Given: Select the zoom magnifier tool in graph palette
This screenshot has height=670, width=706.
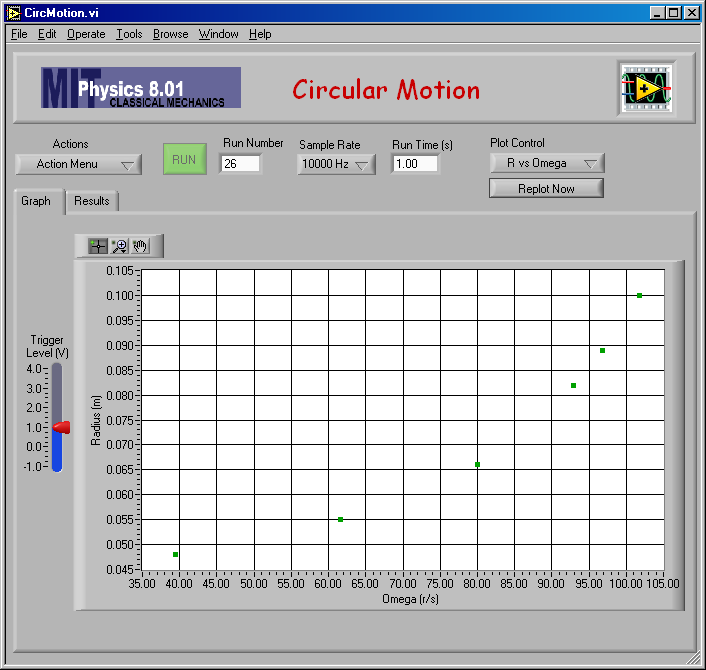Looking at the screenshot, I should 119,246.
